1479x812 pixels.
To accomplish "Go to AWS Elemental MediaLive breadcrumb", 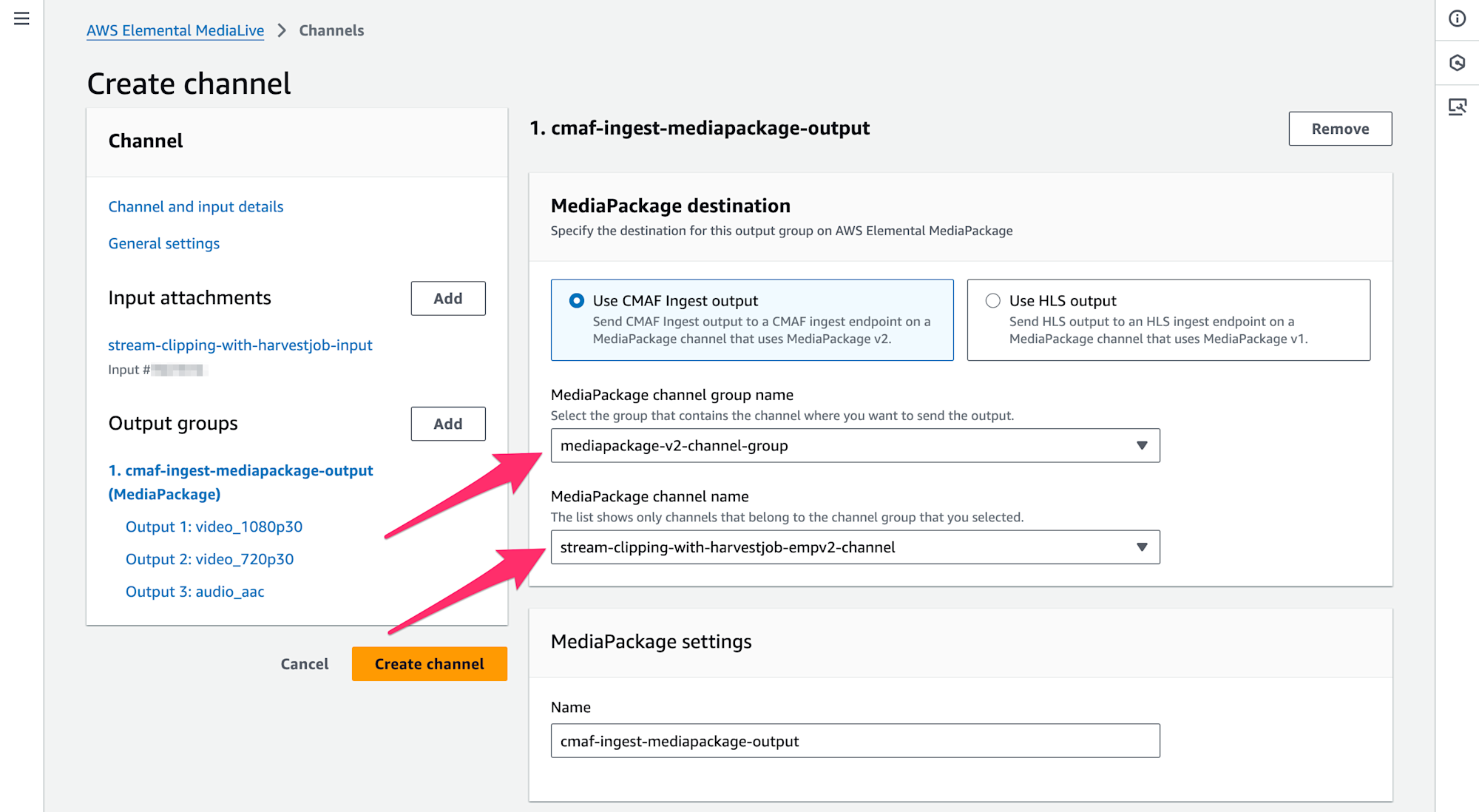I will point(175,30).
